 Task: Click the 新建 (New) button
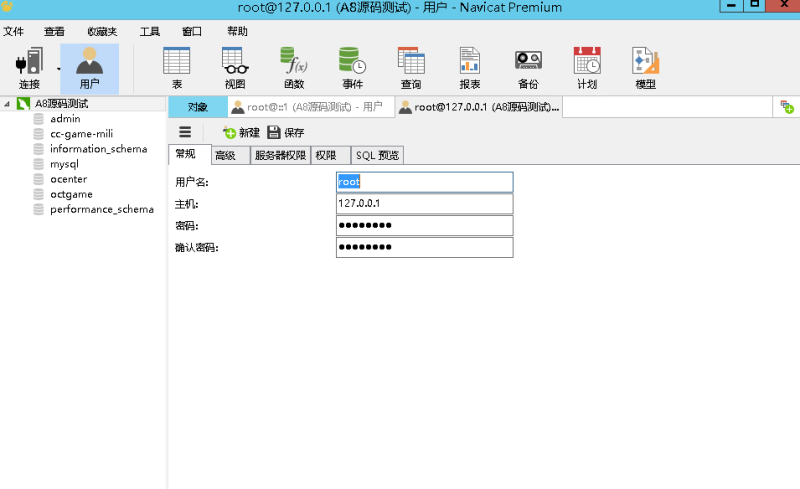tap(241, 133)
